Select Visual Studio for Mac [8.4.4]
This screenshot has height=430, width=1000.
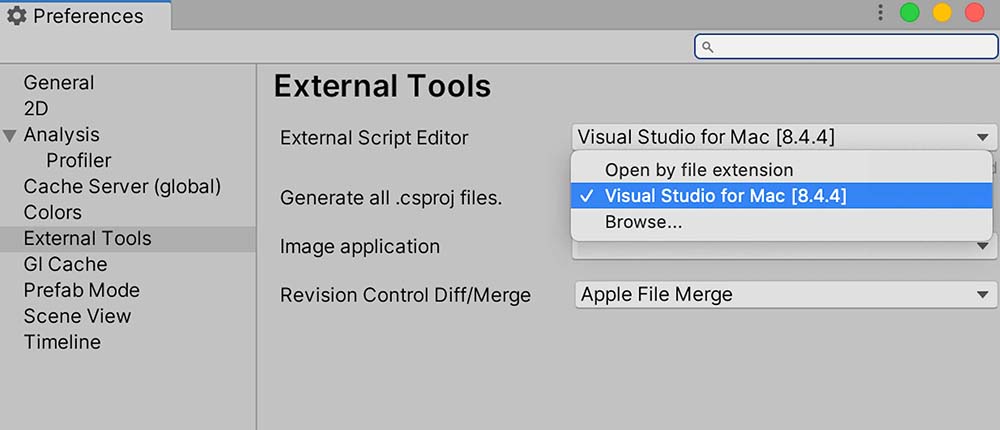click(x=725, y=196)
